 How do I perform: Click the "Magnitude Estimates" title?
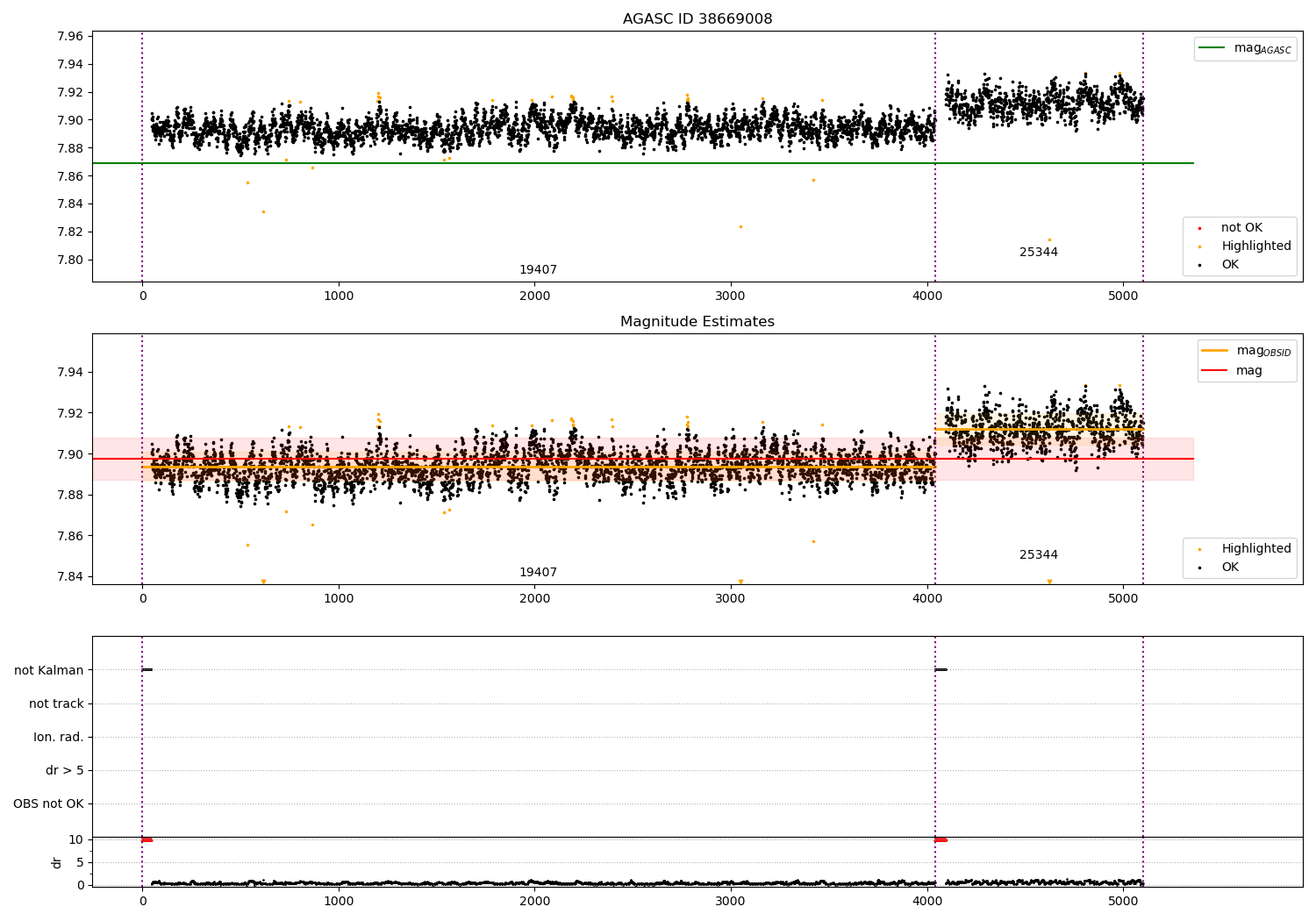click(x=697, y=322)
